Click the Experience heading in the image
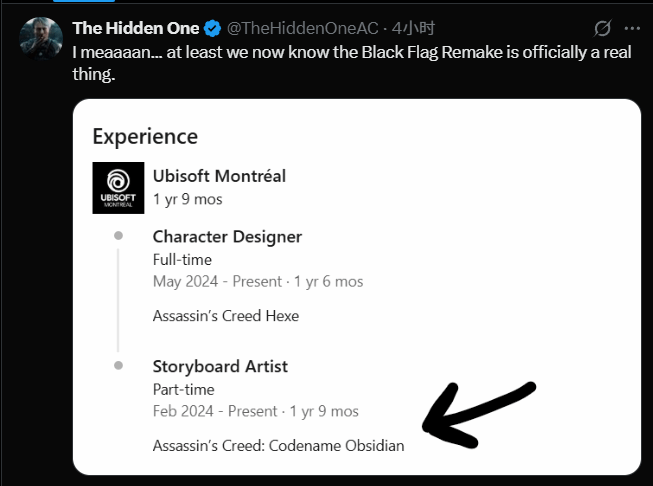The height and width of the screenshot is (486, 653). (145, 136)
